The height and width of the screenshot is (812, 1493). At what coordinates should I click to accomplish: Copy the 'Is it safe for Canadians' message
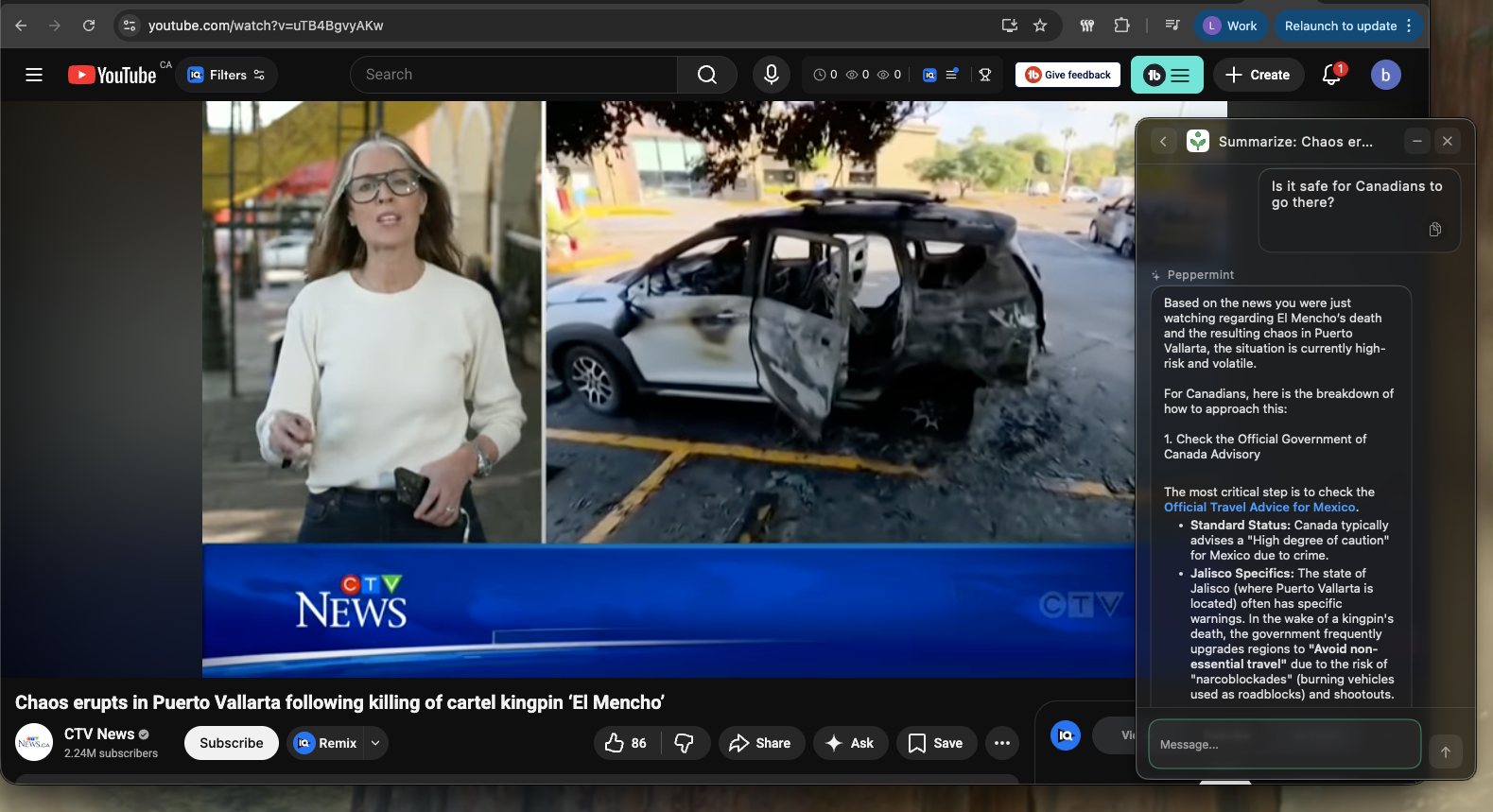pyautogui.click(x=1435, y=230)
